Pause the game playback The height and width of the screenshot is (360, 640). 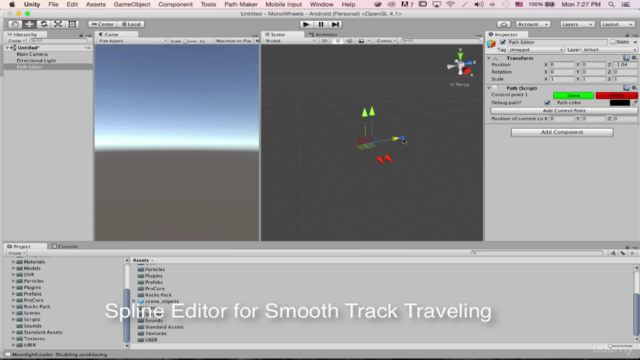coord(321,24)
